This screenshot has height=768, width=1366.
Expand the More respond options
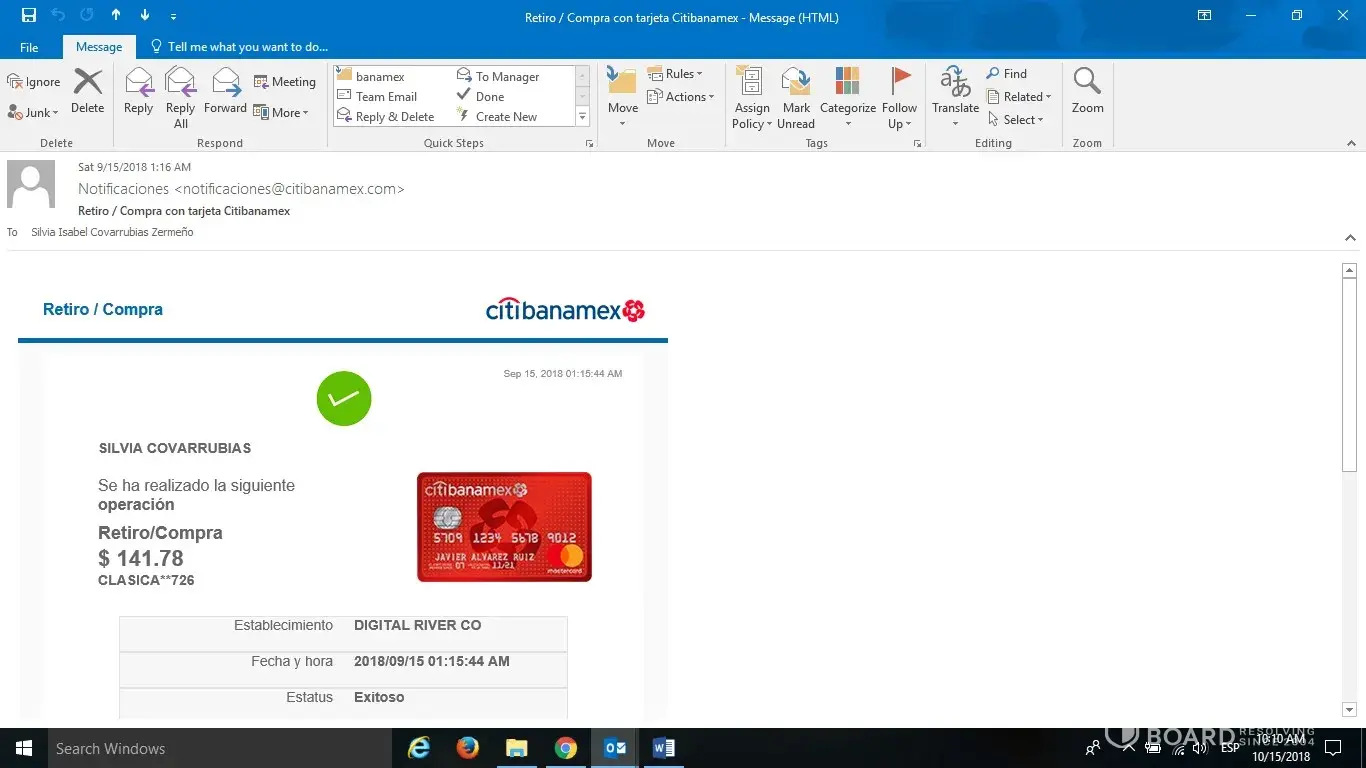pyautogui.click(x=282, y=113)
